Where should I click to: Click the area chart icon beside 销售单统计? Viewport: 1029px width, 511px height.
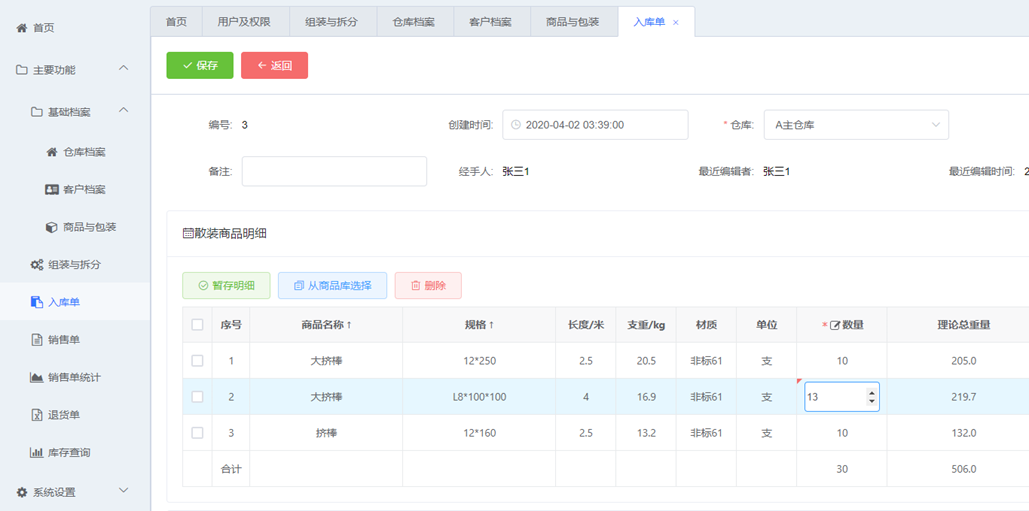pos(37,378)
